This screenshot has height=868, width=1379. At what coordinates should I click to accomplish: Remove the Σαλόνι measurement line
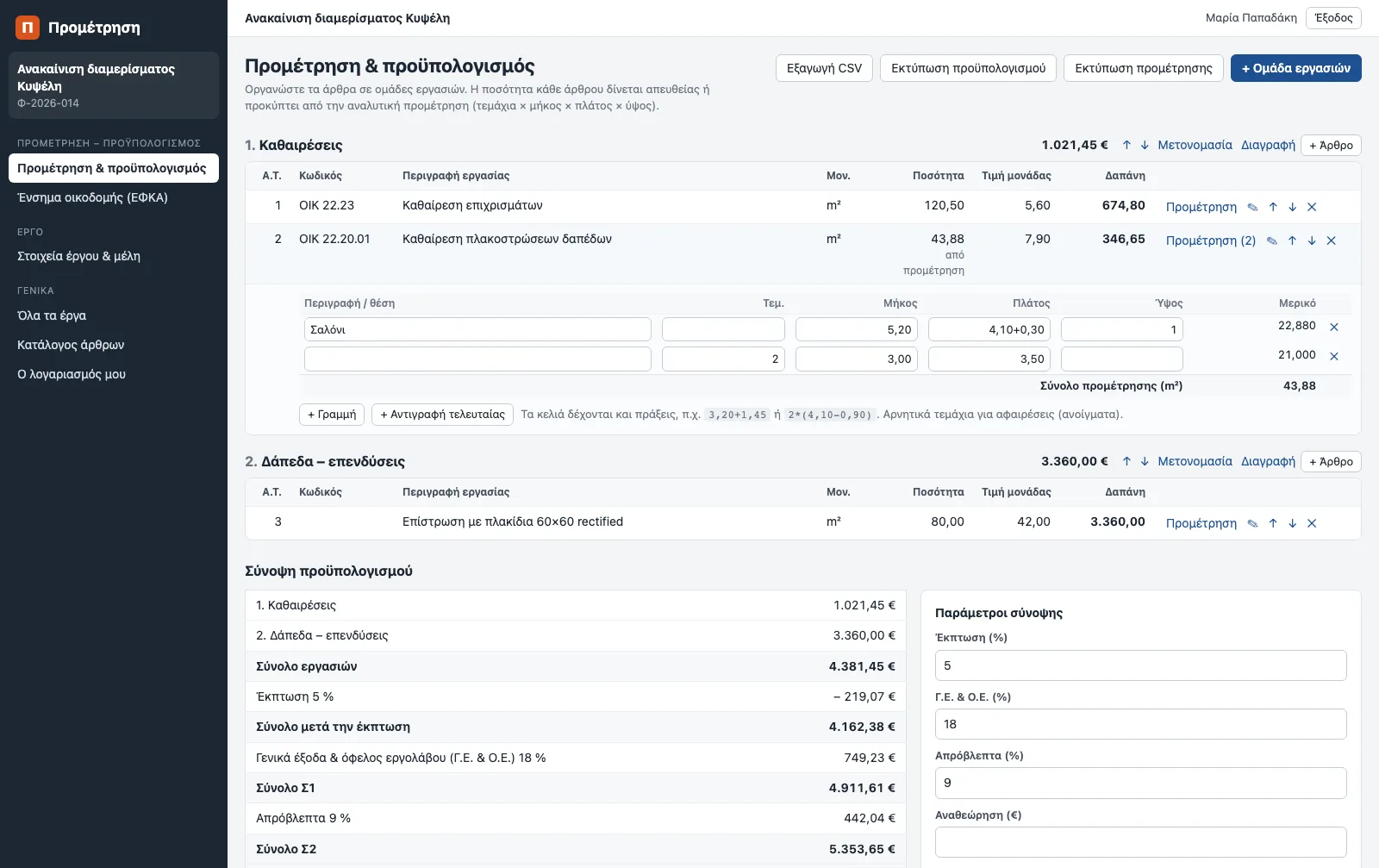click(1334, 327)
